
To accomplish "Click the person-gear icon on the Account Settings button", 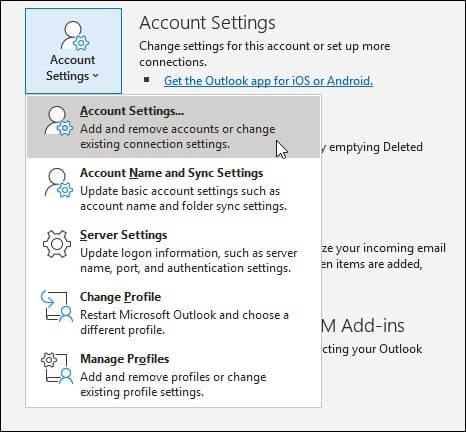I will point(75,36).
